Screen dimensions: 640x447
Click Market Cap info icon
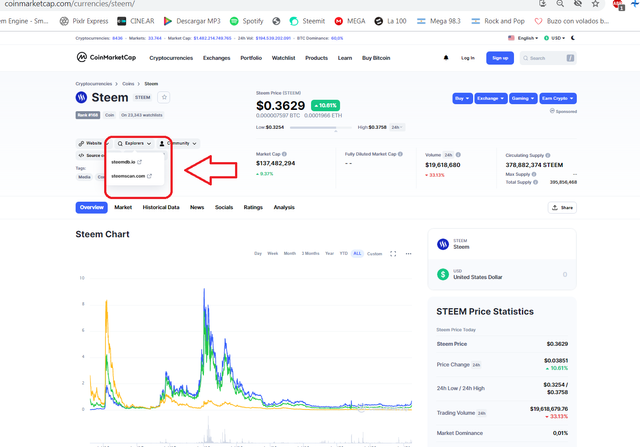point(284,154)
